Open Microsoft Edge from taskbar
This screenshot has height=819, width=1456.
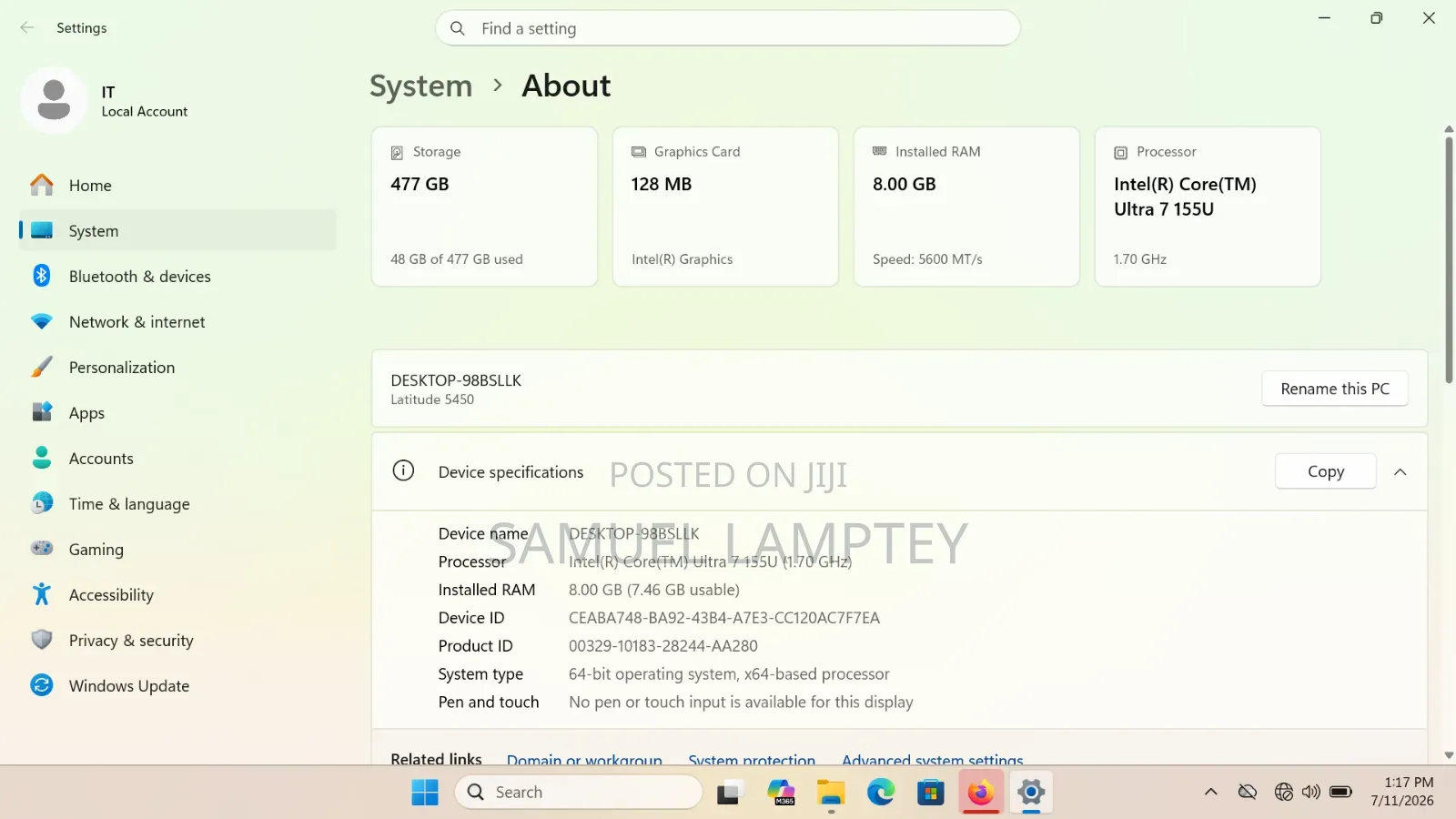pyautogui.click(x=881, y=793)
